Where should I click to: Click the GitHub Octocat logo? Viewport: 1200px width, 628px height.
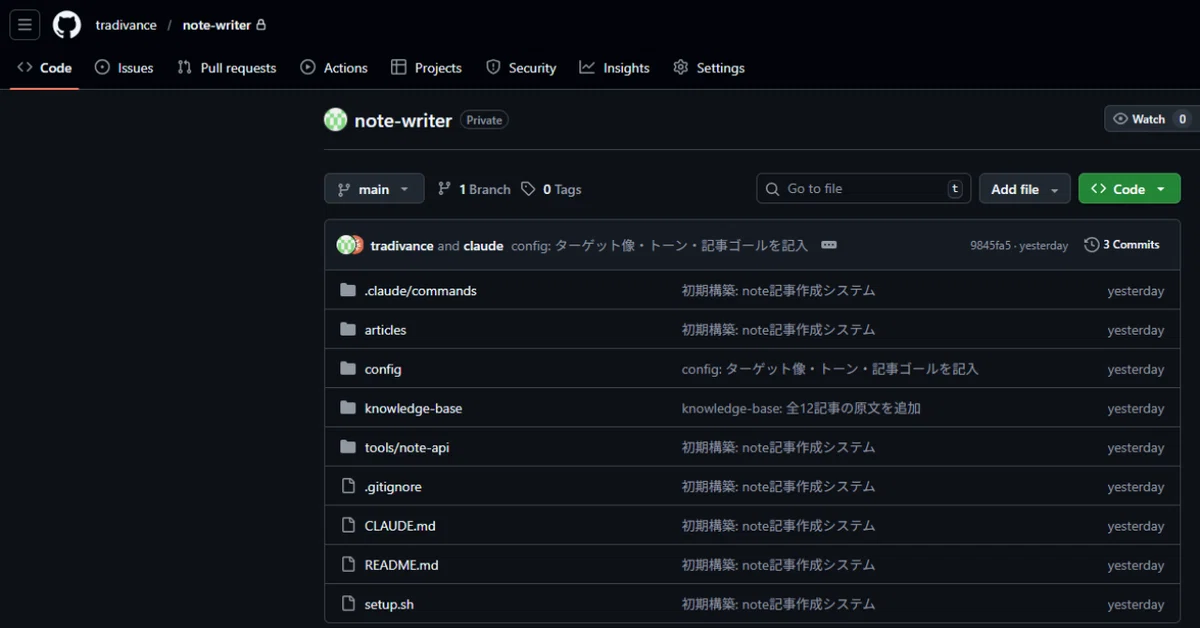[x=67, y=25]
